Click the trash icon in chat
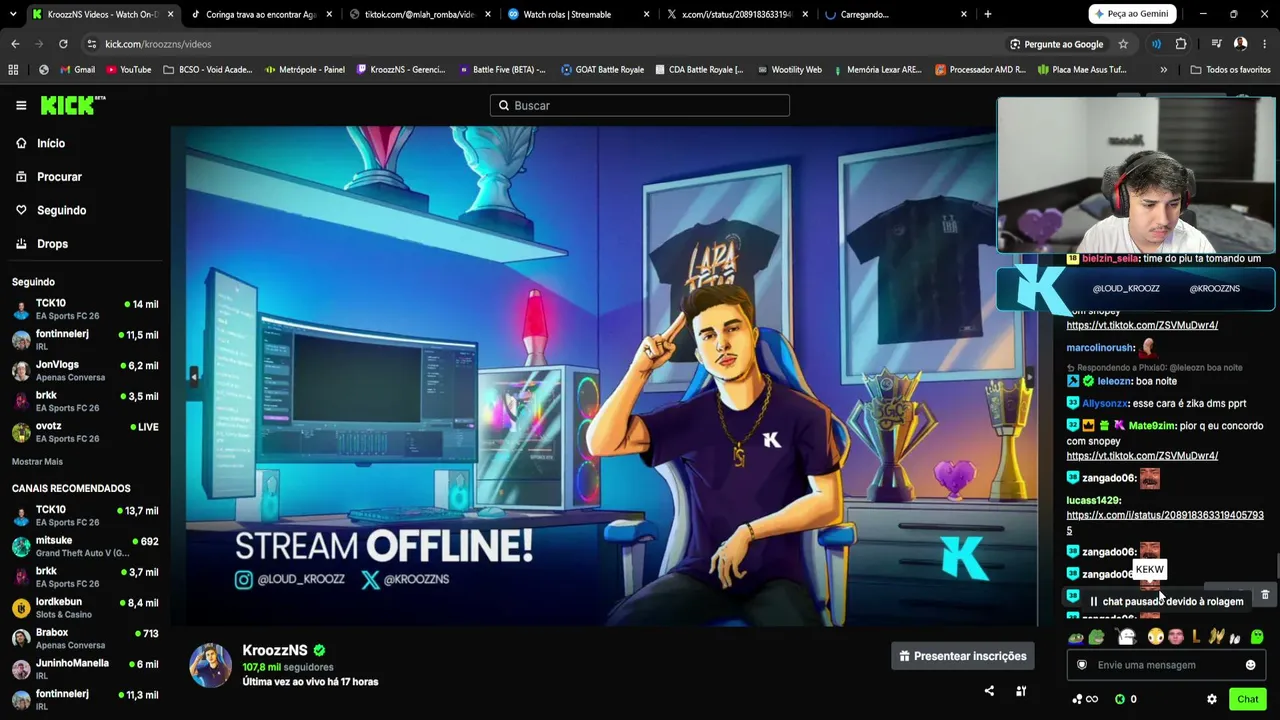This screenshot has height=720, width=1280. [1265, 596]
